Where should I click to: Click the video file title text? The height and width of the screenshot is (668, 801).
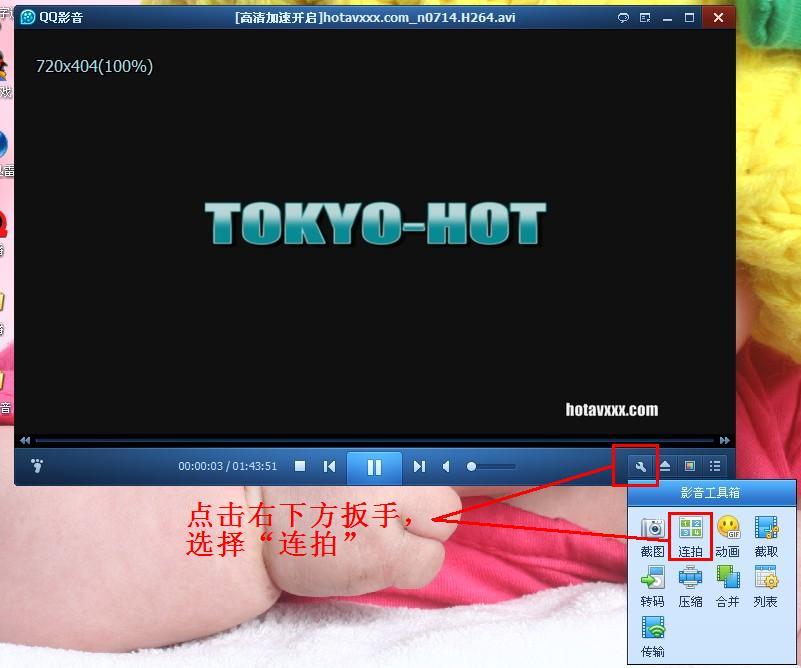click(x=375, y=18)
